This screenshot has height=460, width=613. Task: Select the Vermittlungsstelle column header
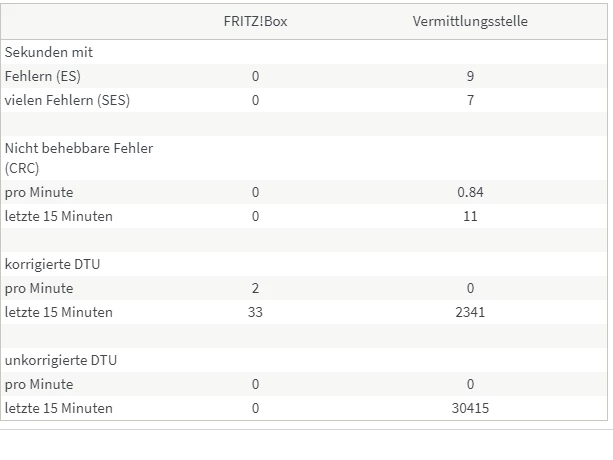(x=470, y=20)
